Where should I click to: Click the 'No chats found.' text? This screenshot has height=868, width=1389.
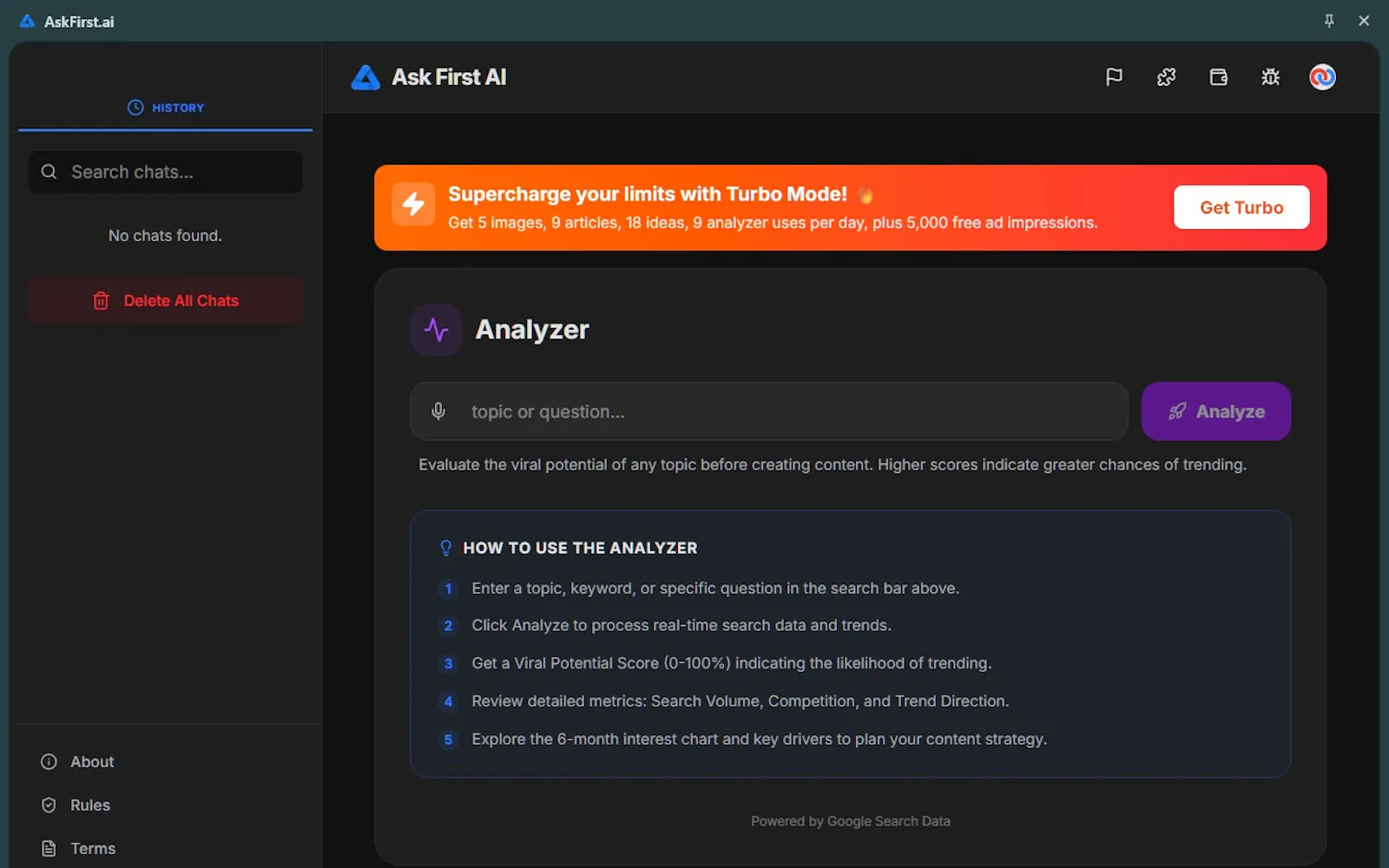pos(165,236)
